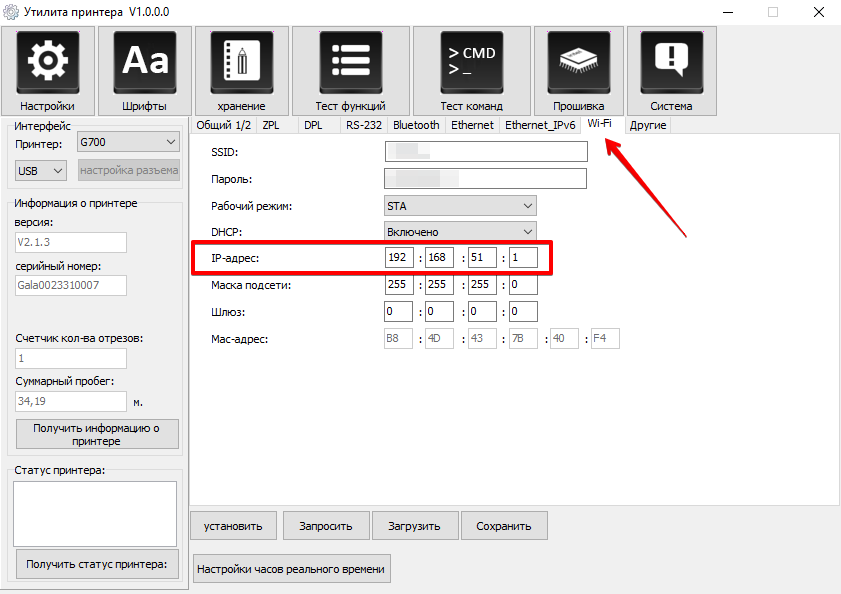The height and width of the screenshot is (594, 841).
Task: Open the Шрифты fonts icon
Action: pyautogui.click(x=144, y=62)
